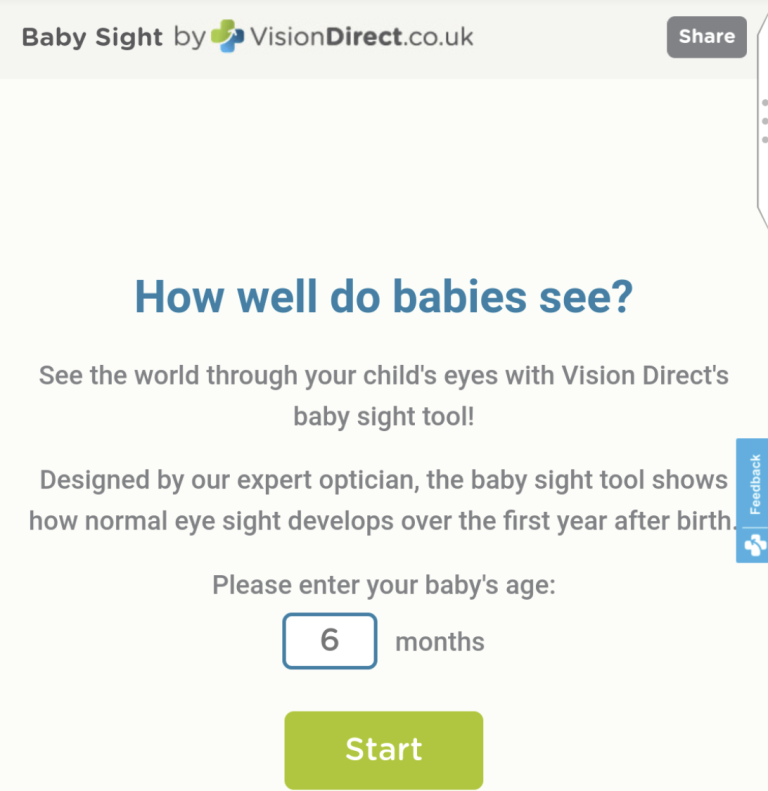Click the Baby Sight title text
Viewport: 768px width, 791px height.
pyautogui.click(x=92, y=37)
